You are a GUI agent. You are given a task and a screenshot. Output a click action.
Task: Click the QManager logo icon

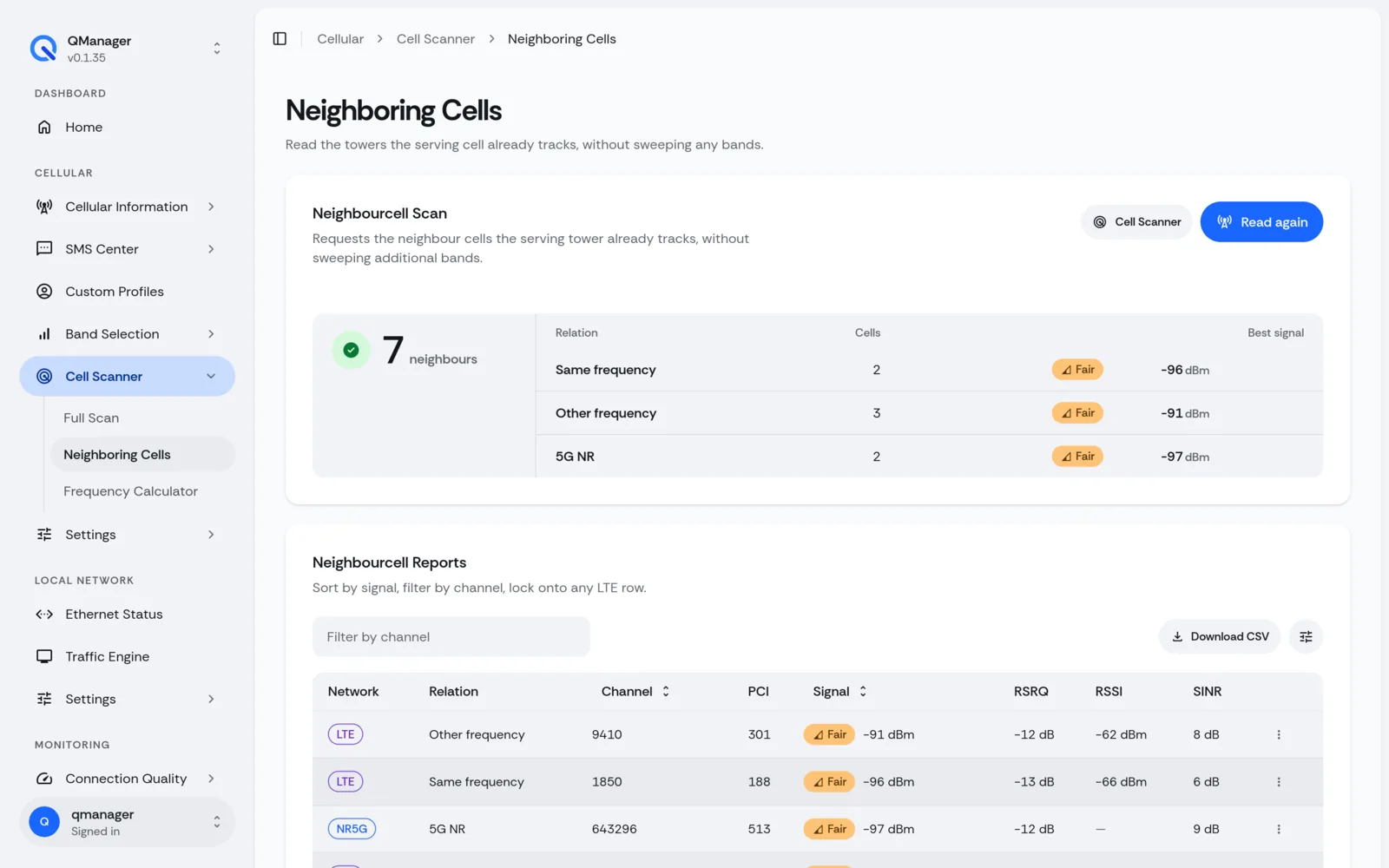tap(43, 49)
